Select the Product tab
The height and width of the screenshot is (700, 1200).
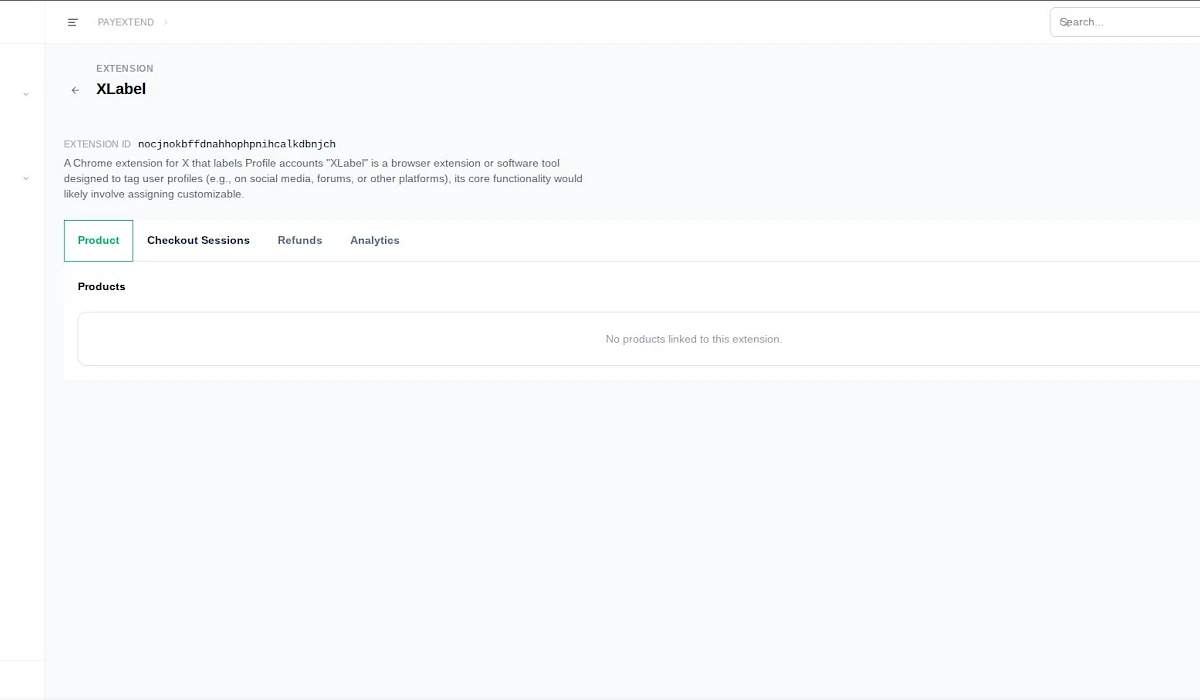click(98, 240)
